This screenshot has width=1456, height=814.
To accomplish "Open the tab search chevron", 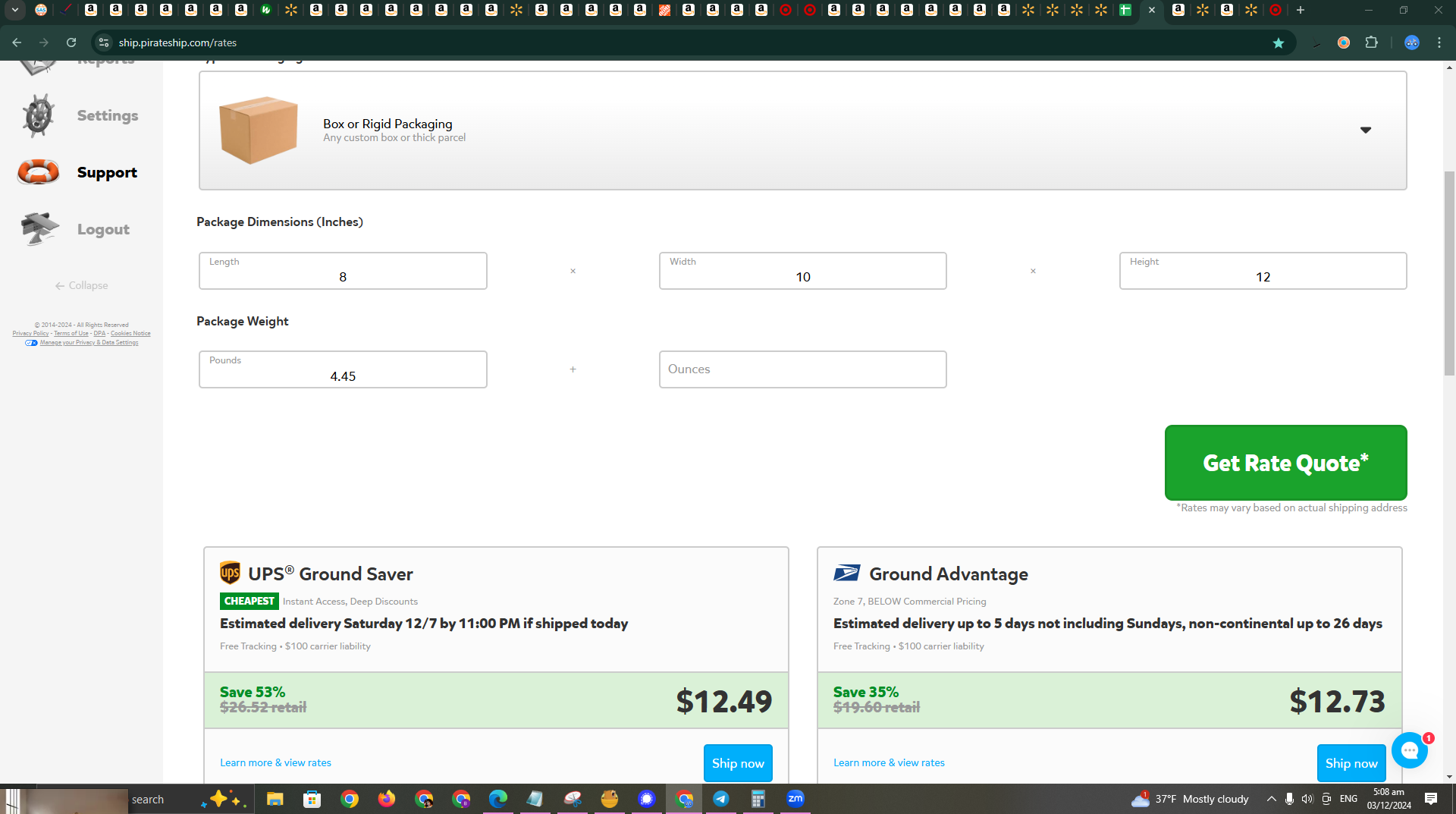I will click(x=15, y=10).
